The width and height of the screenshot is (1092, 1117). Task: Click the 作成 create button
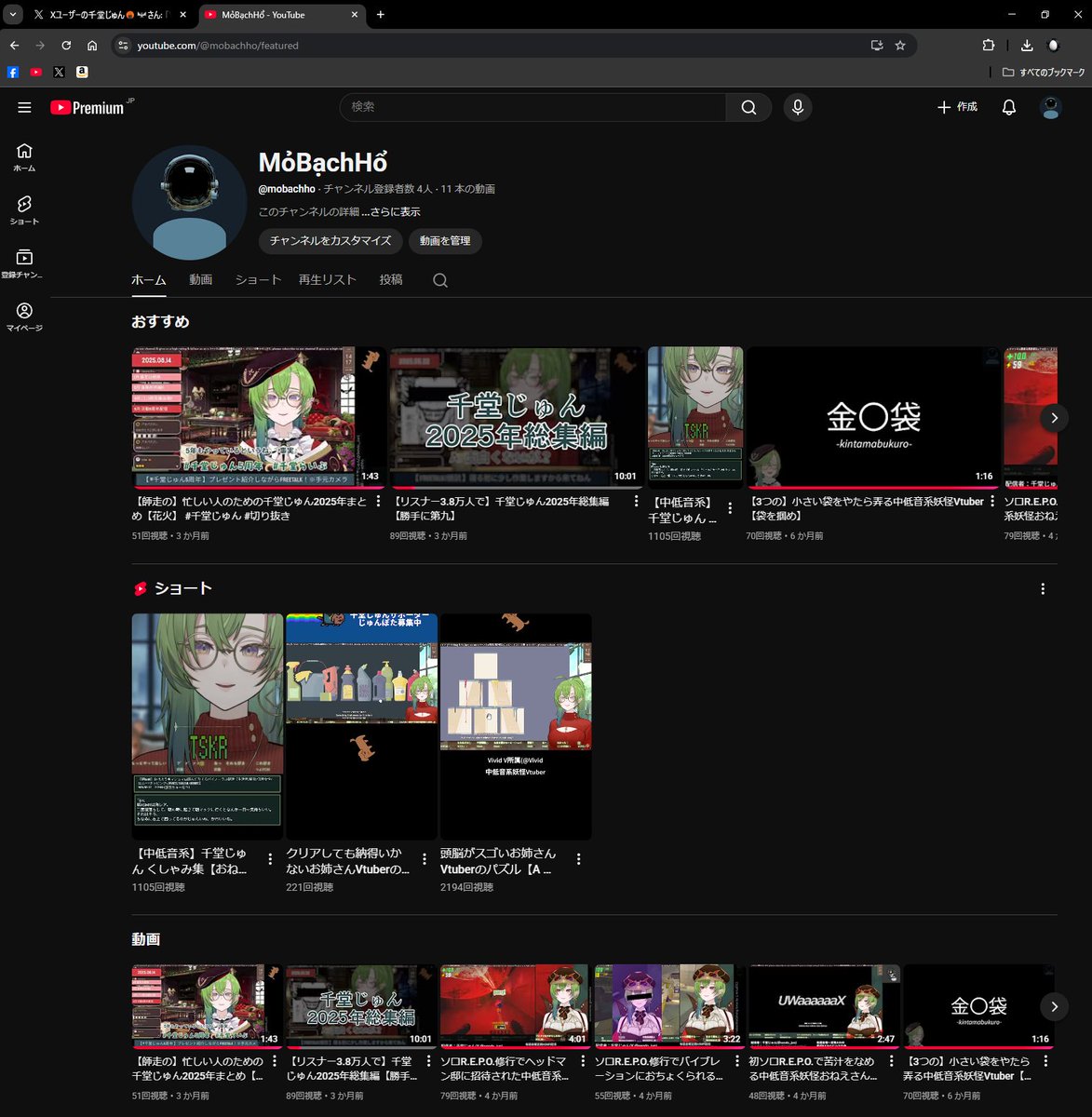click(957, 107)
